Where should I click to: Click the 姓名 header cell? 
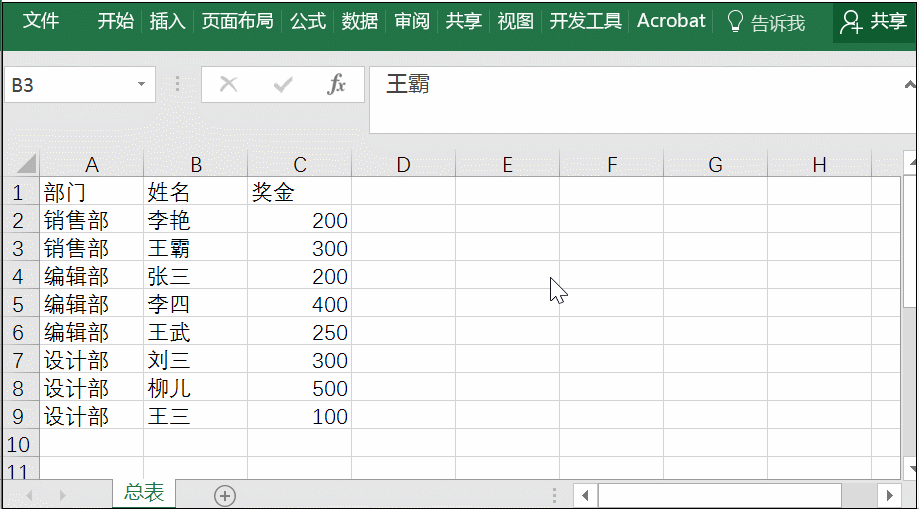click(x=196, y=192)
